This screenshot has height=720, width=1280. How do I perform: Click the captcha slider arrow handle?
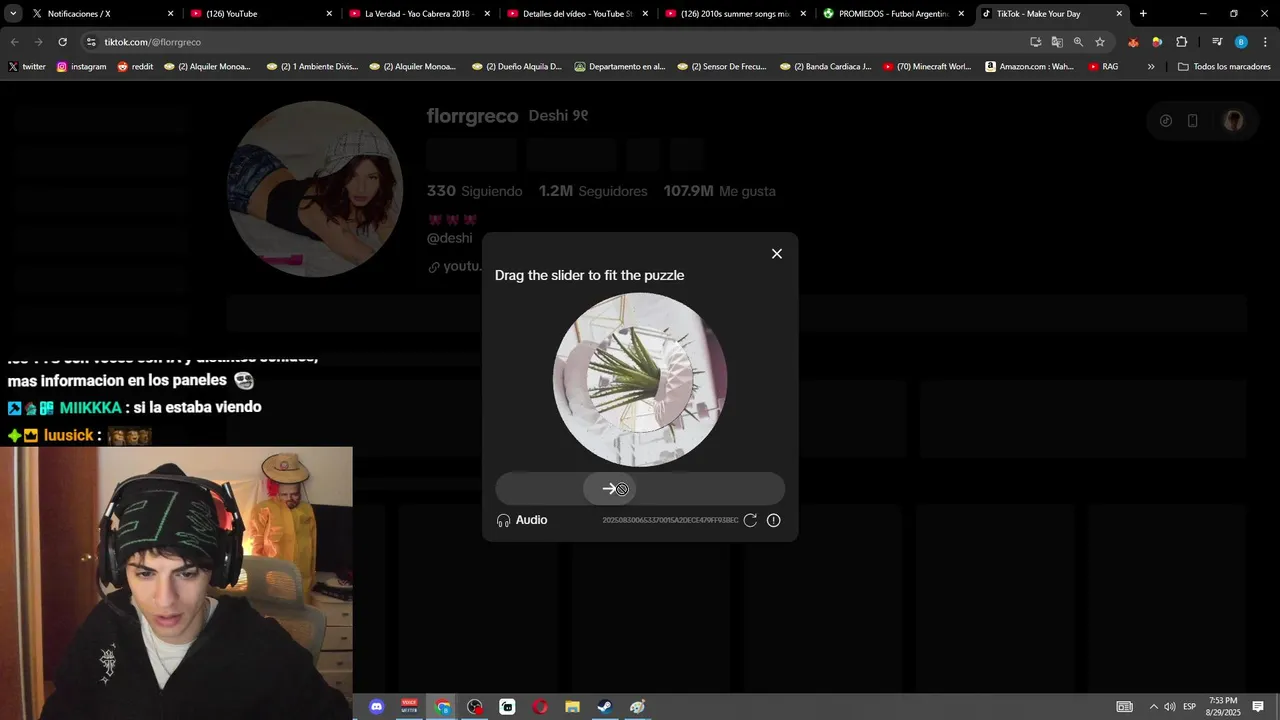tap(609, 489)
